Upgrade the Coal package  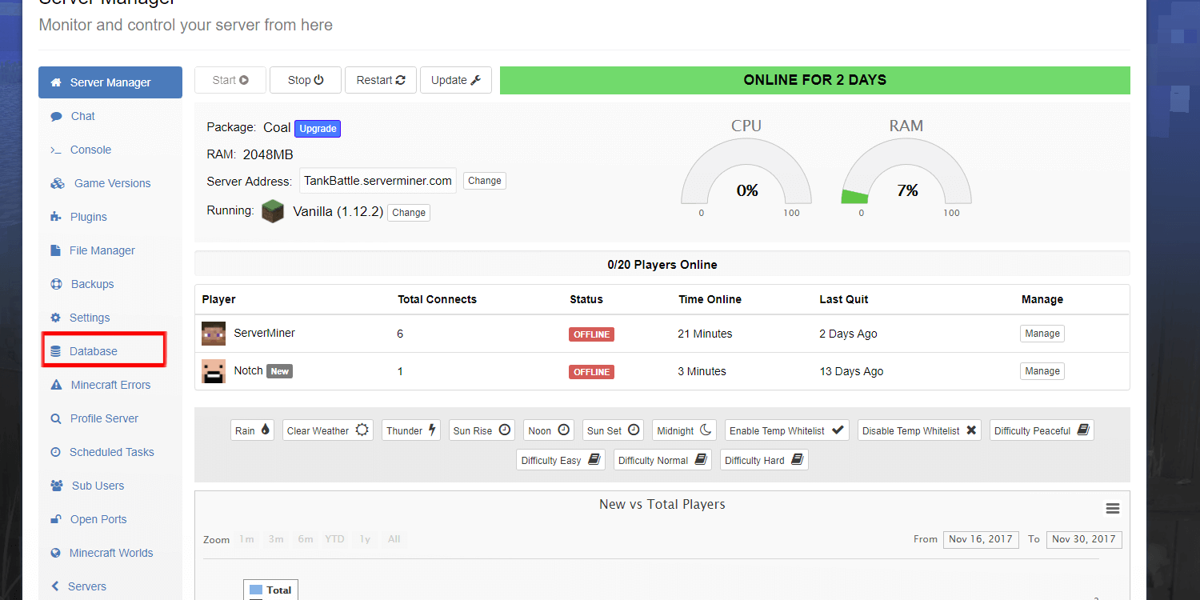[318, 128]
